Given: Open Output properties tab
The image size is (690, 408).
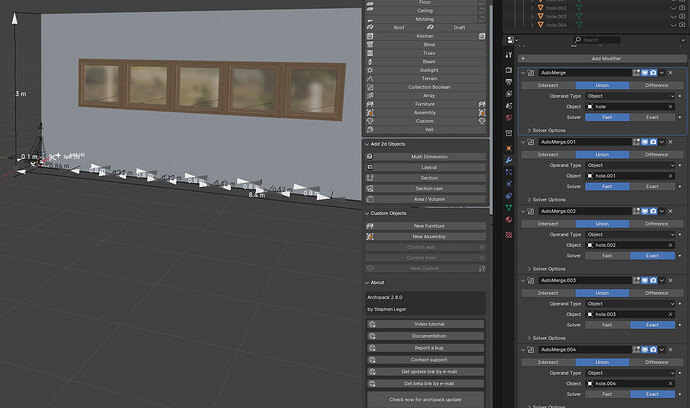Looking at the screenshot, I should (x=509, y=82).
